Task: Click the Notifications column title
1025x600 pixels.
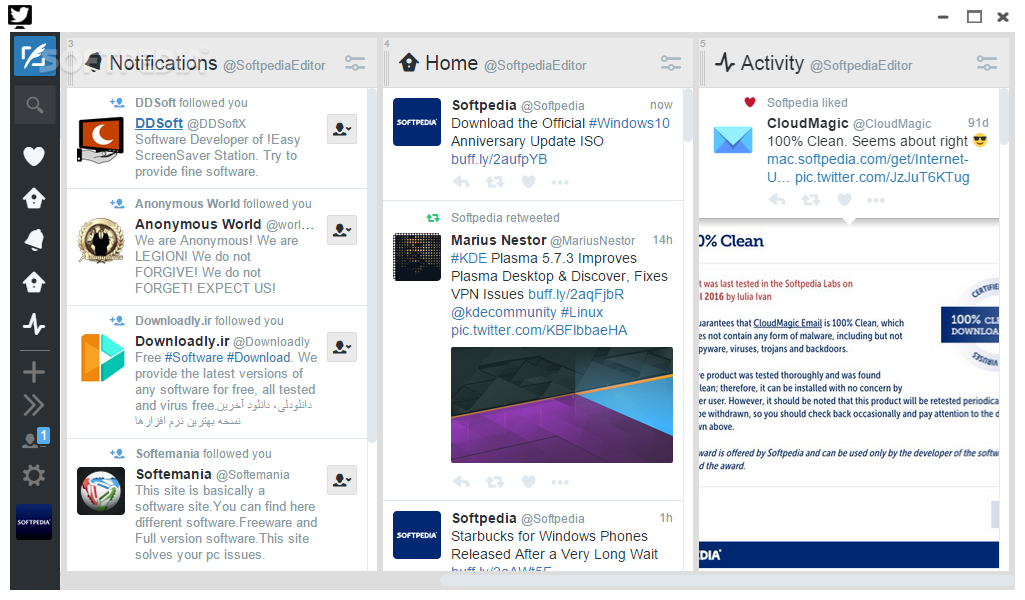Action: (163, 63)
